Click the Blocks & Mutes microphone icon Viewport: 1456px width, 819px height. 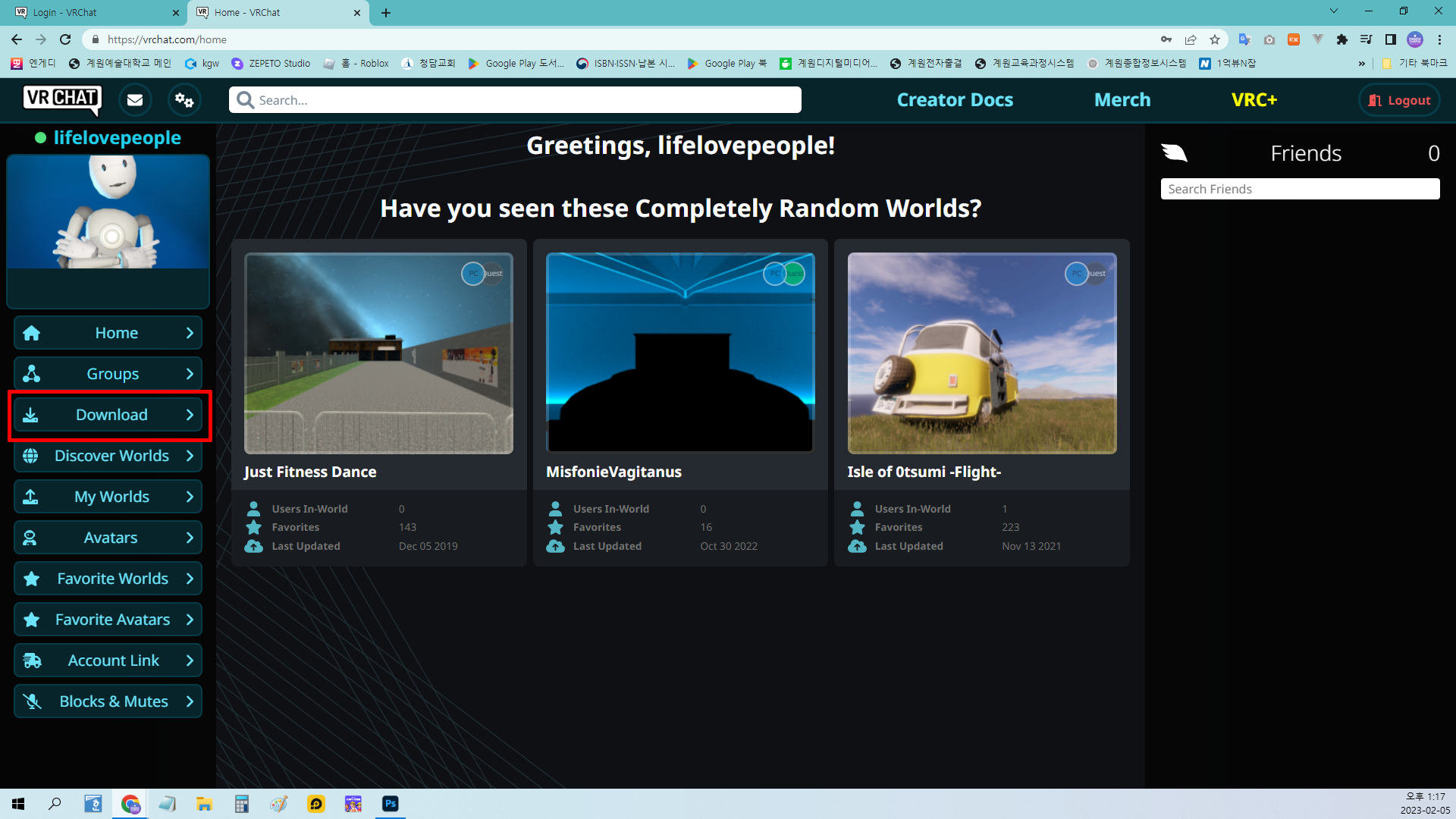[x=32, y=701]
